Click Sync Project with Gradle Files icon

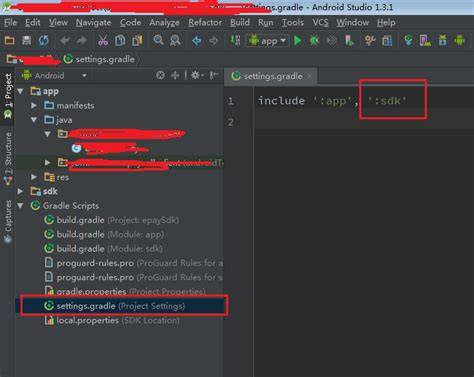pyautogui.click(x=408, y=41)
